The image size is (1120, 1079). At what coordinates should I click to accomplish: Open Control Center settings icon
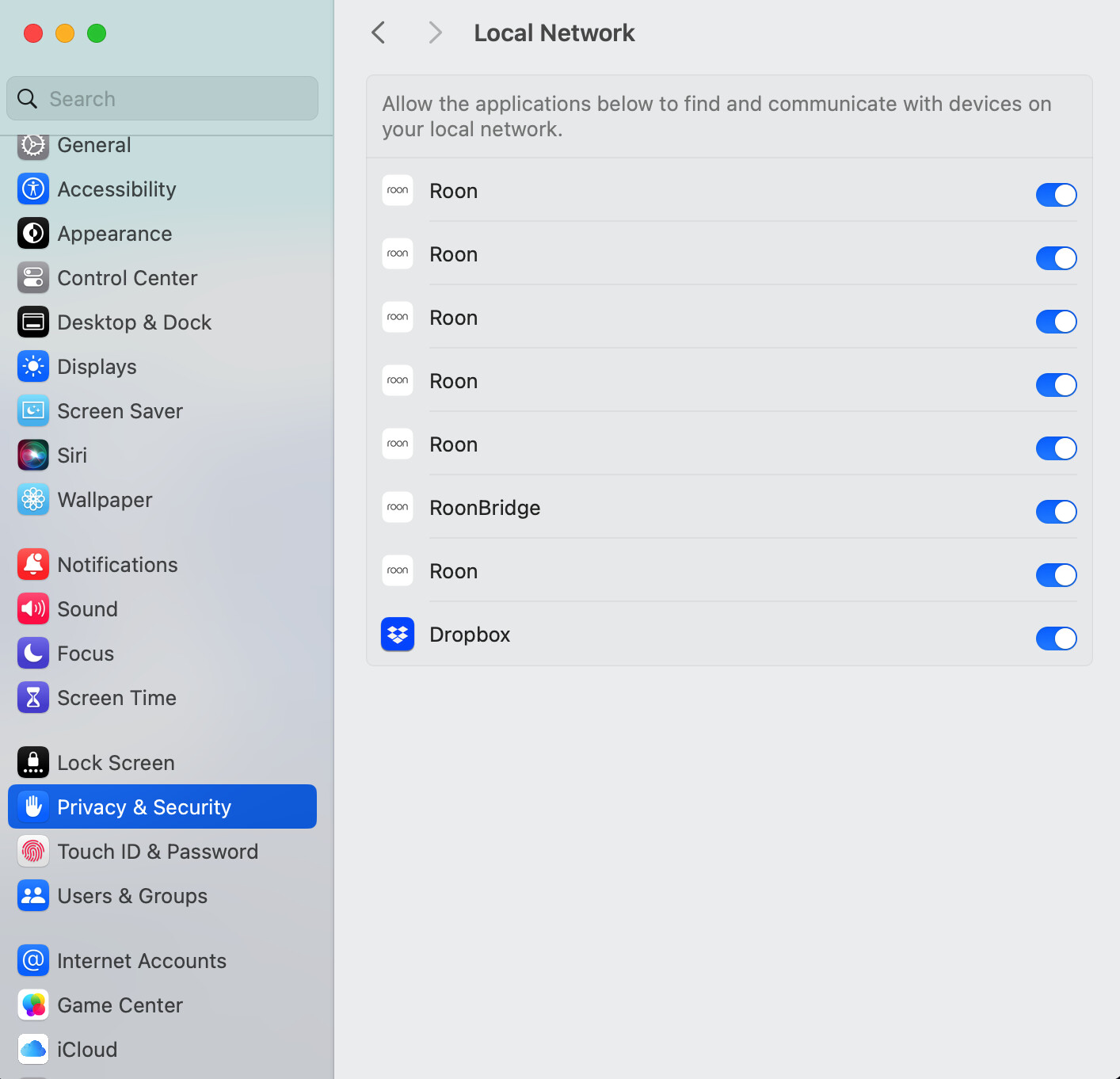33,278
